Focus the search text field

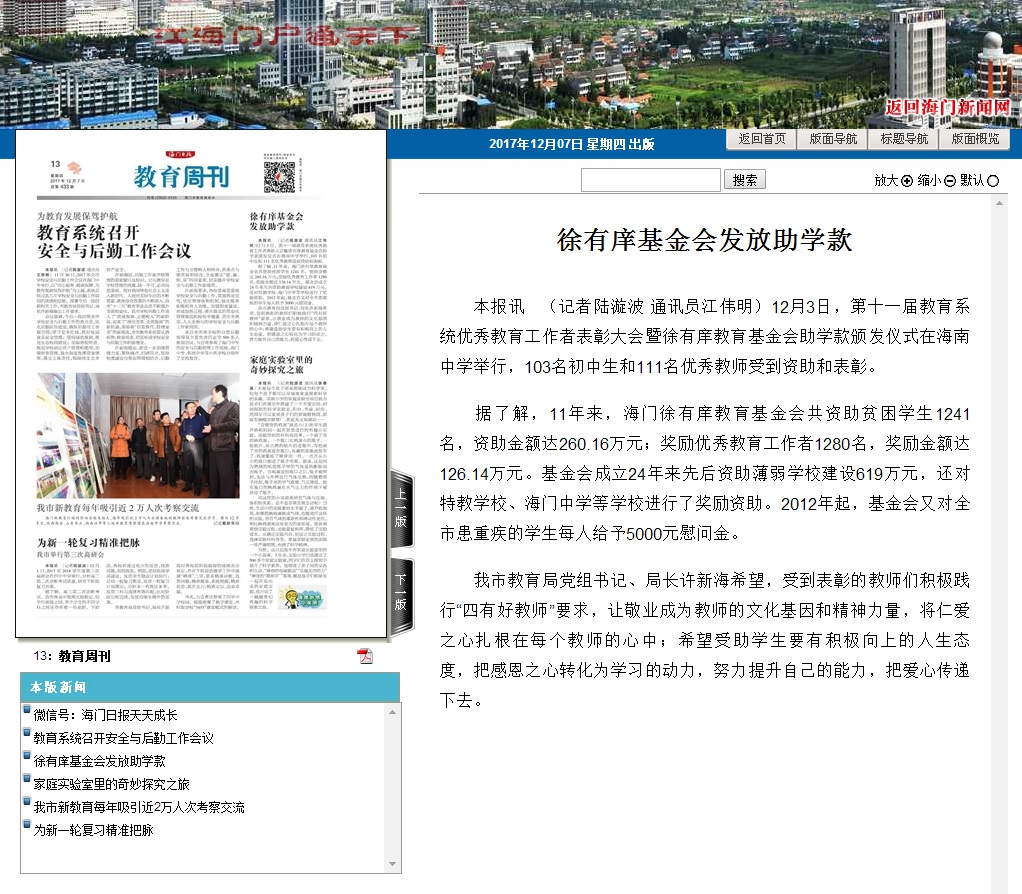pyautogui.click(x=650, y=180)
